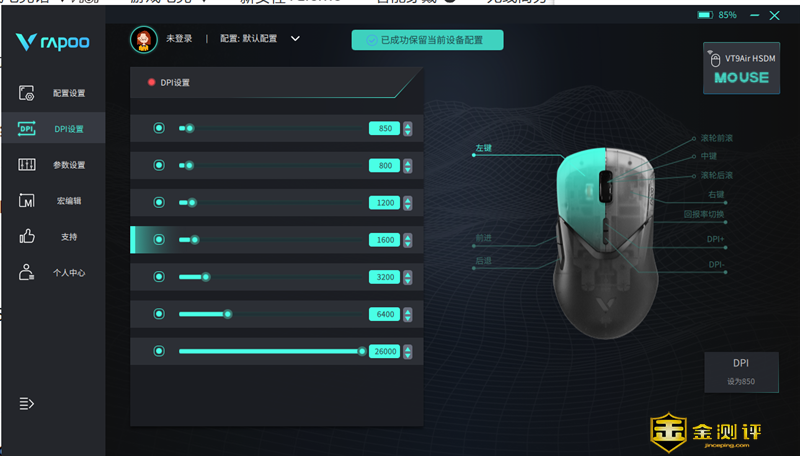The height and width of the screenshot is (456, 800).
Task: Select the DPI设置 sidebar icon
Action: point(27,129)
